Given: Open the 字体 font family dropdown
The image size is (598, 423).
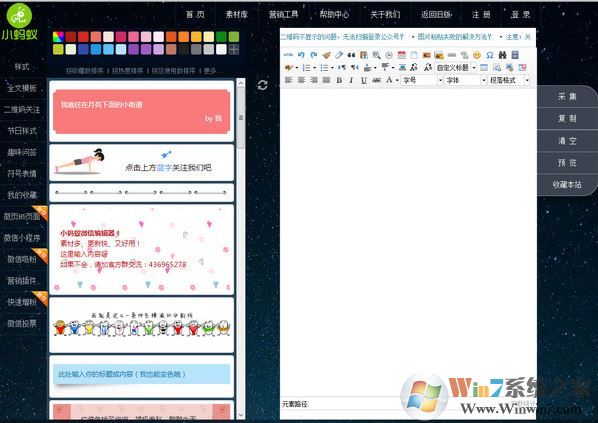Looking at the screenshot, I should (465, 80).
